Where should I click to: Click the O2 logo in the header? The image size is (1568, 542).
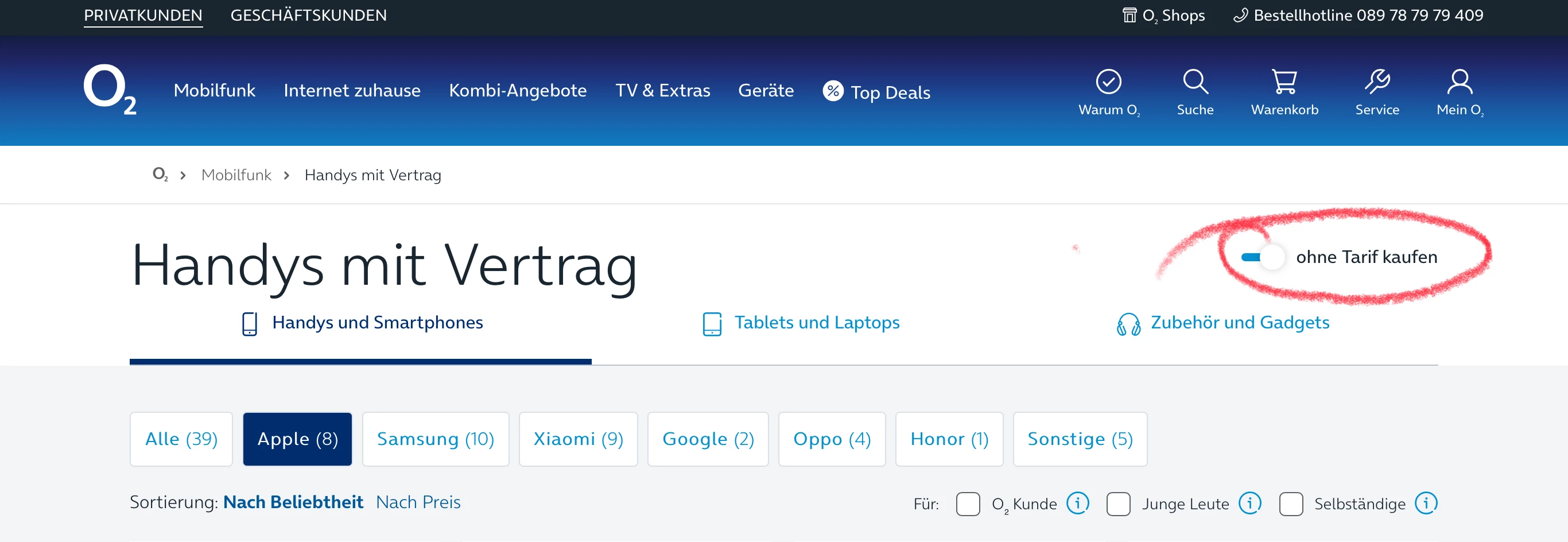click(x=110, y=90)
